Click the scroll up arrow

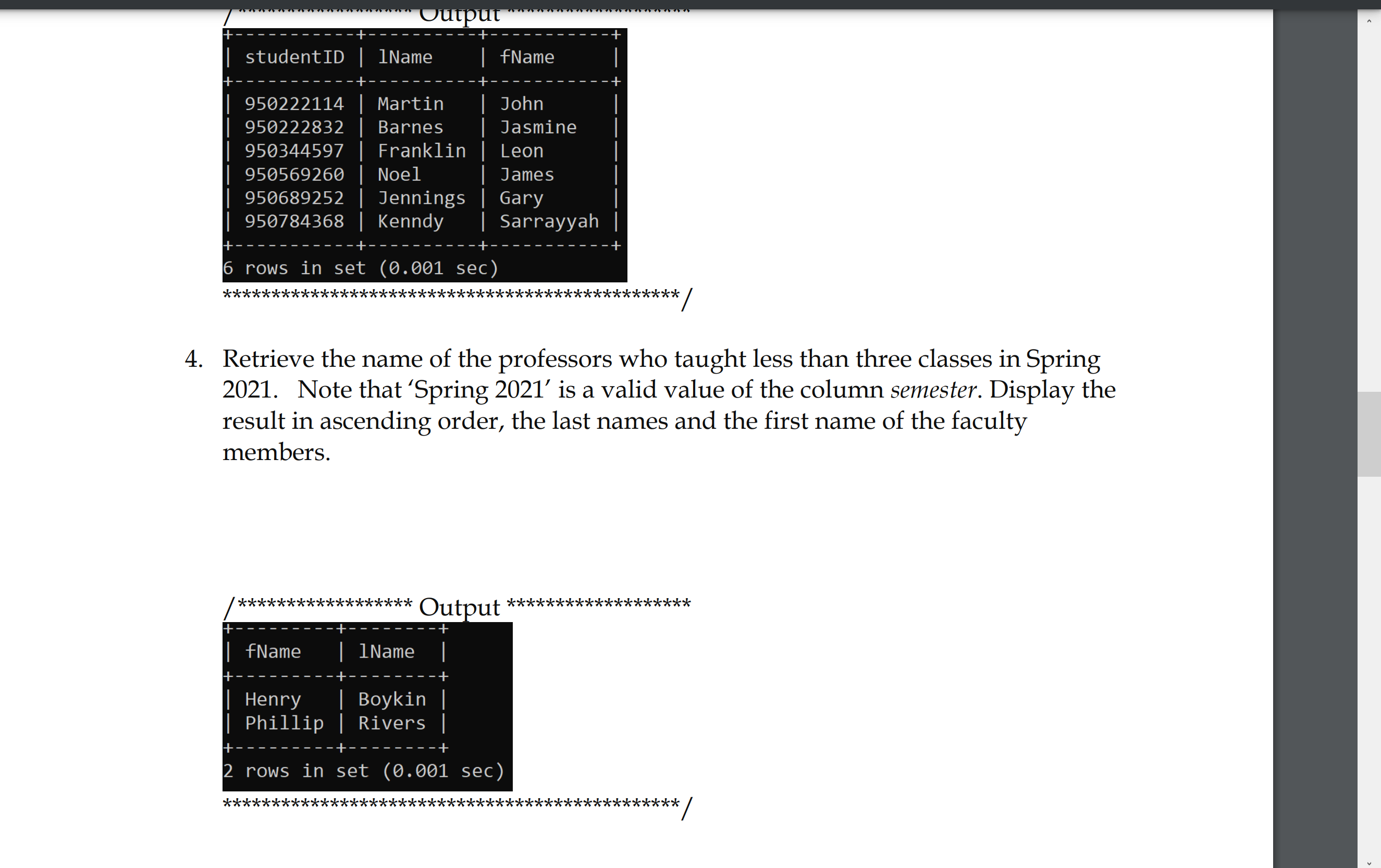point(1369,21)
